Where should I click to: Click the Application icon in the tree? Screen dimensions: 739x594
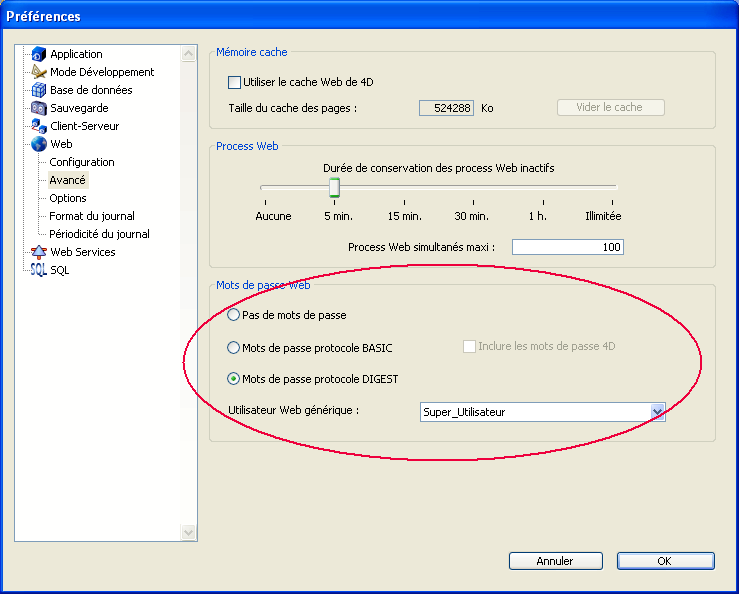(x=39, y=54)
